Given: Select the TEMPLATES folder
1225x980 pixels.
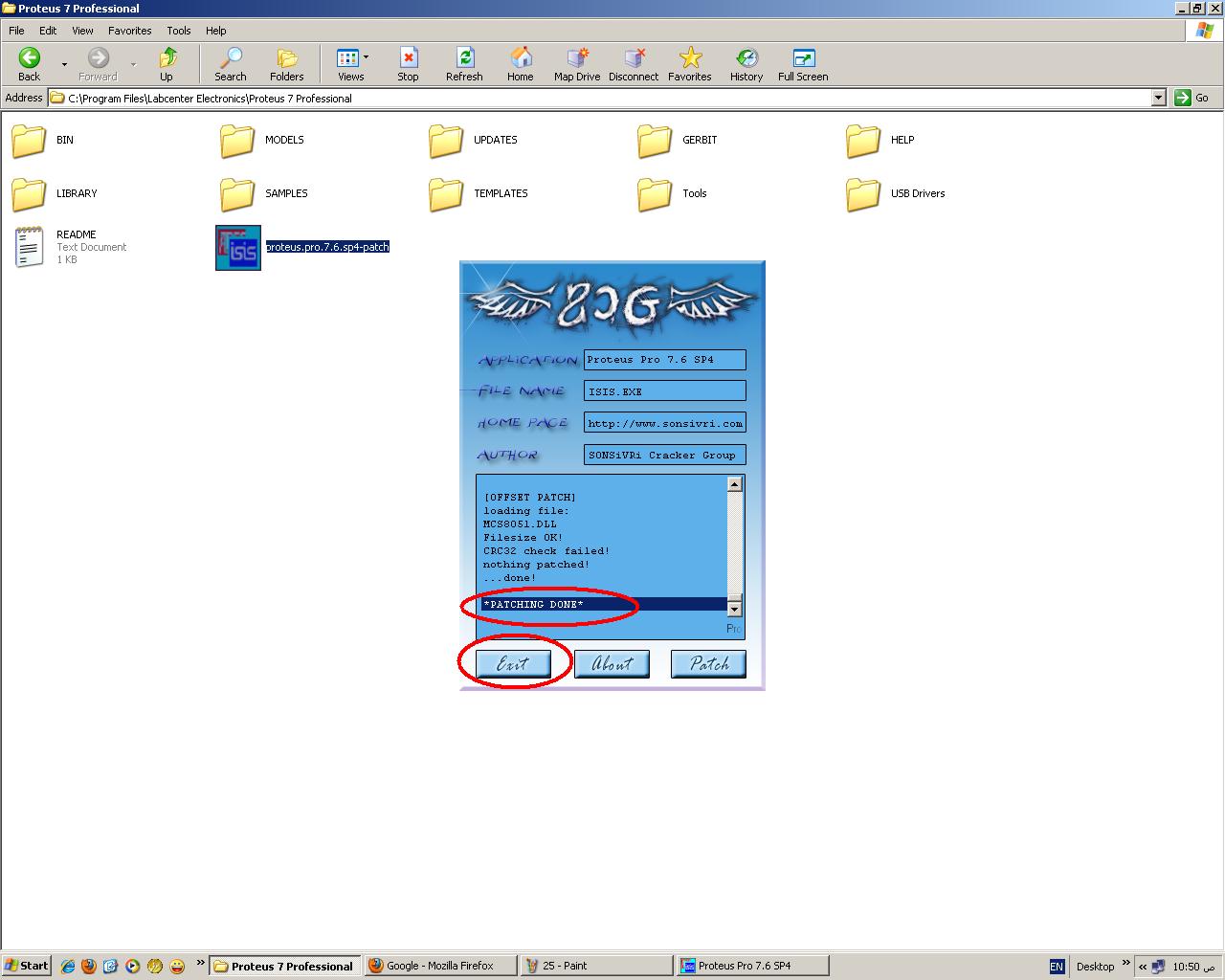Looking at the screenshot, I should pyautogui.click(x=478, y=194).
